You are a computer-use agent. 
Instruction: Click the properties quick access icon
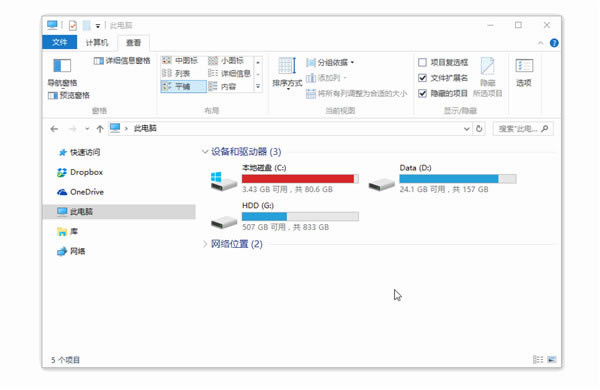pos(73,26)
